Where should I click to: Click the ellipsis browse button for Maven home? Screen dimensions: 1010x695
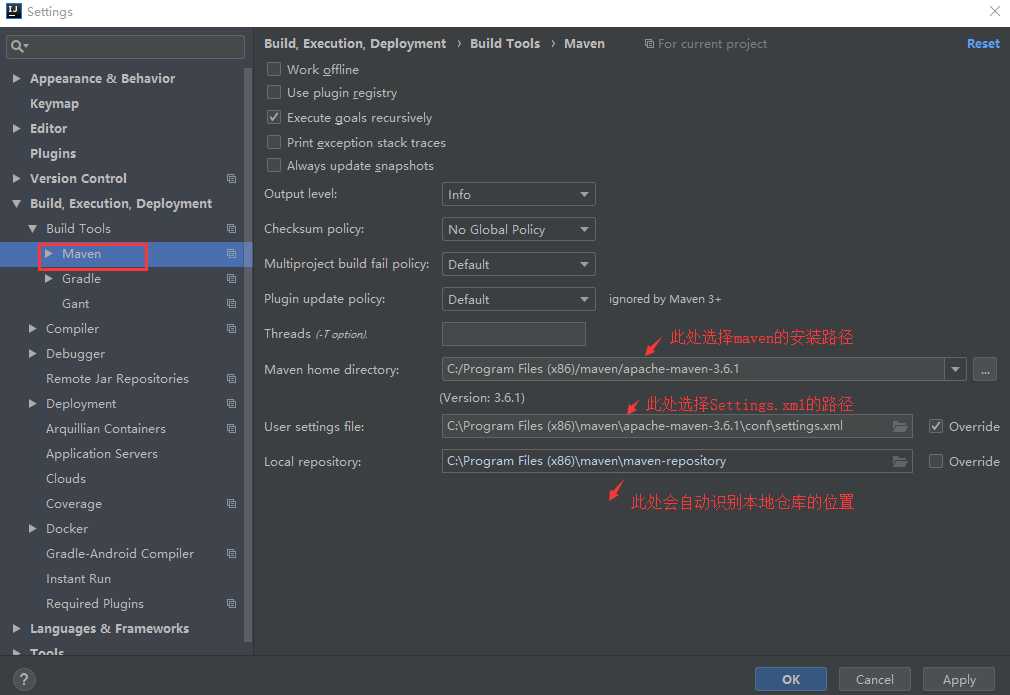point(985,370)
